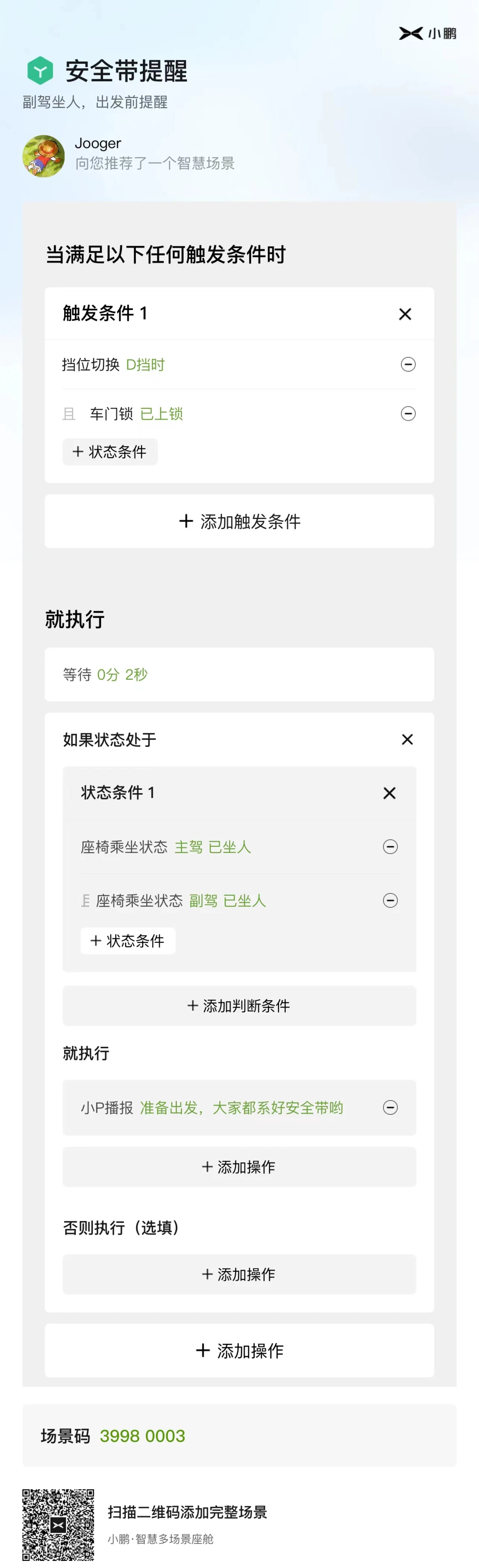Click the green hexagon scene icon
The image size is (479, 1568).
tap(40, 70)
